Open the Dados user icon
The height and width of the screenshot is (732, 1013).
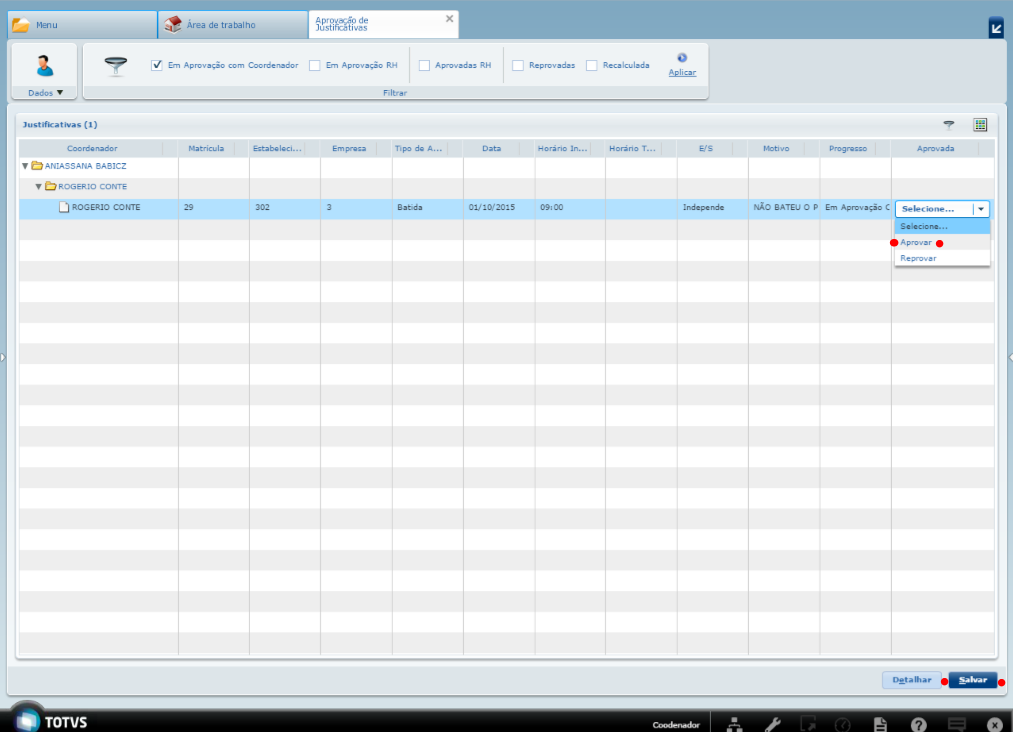pyautogui.click(x=45, y=66)
